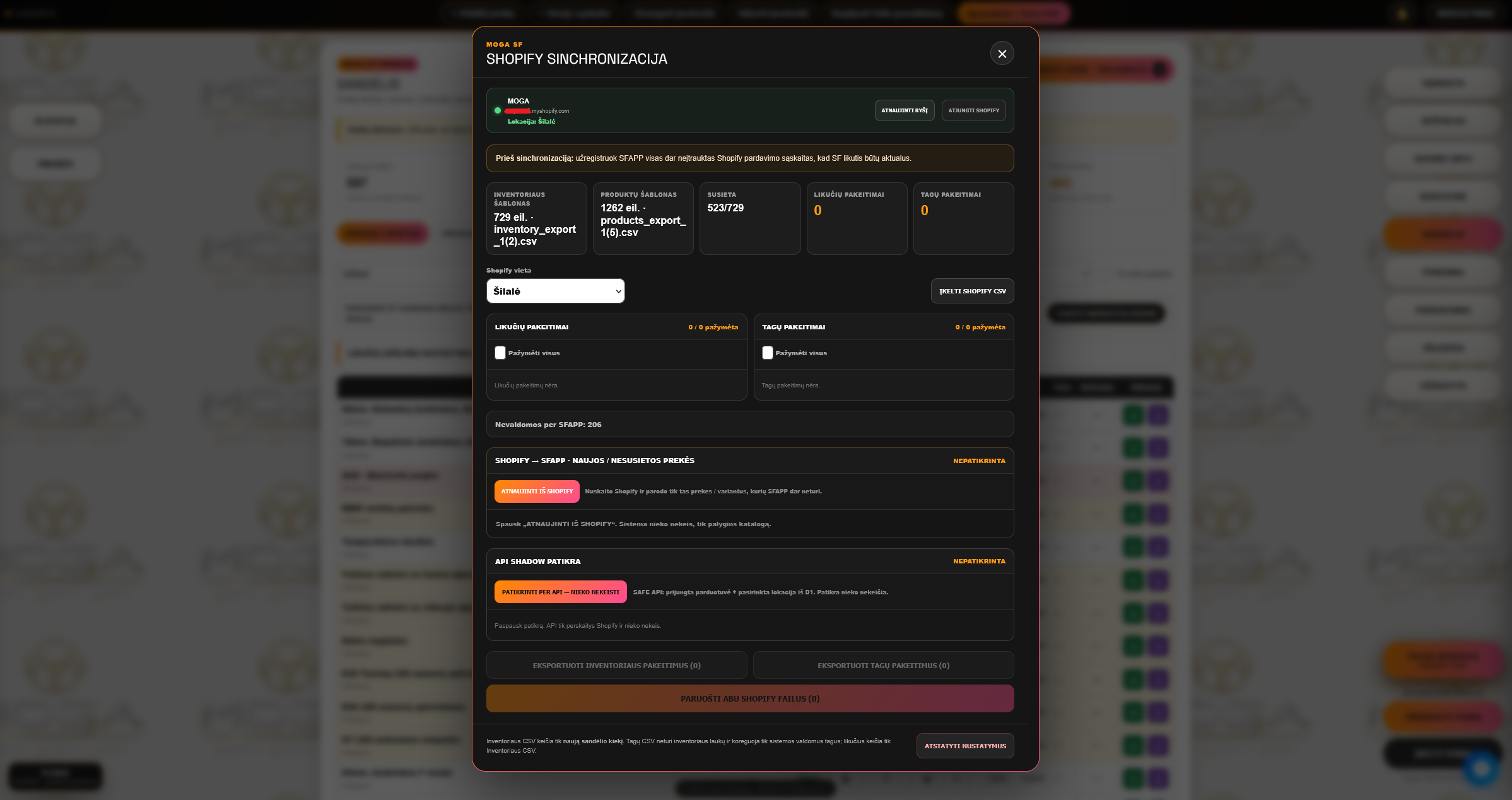Viewport: 1512px width, 800px height.
Task: Click the Atstatyti nustatymus button
Action: 965,746
